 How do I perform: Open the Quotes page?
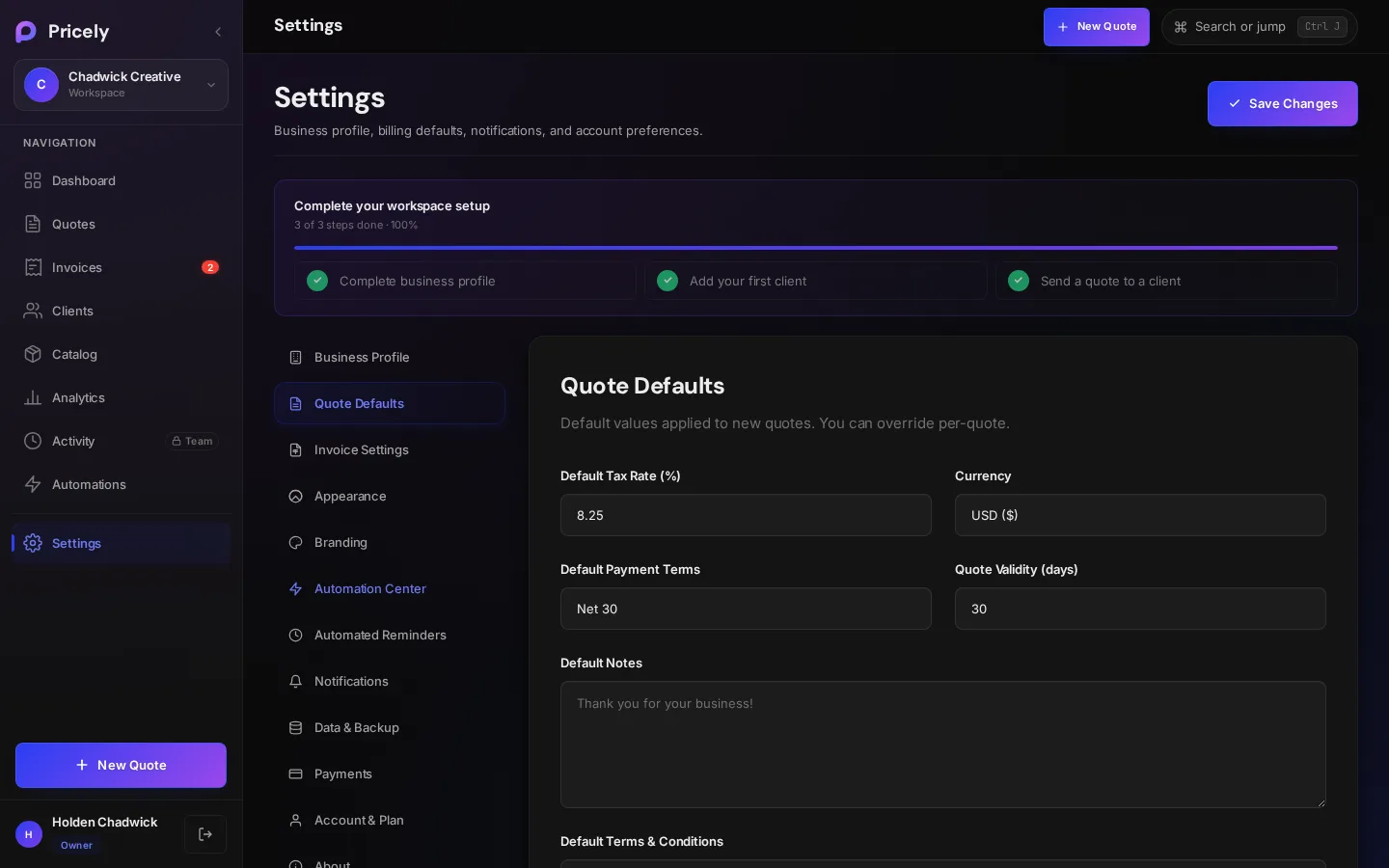point(121,224)
